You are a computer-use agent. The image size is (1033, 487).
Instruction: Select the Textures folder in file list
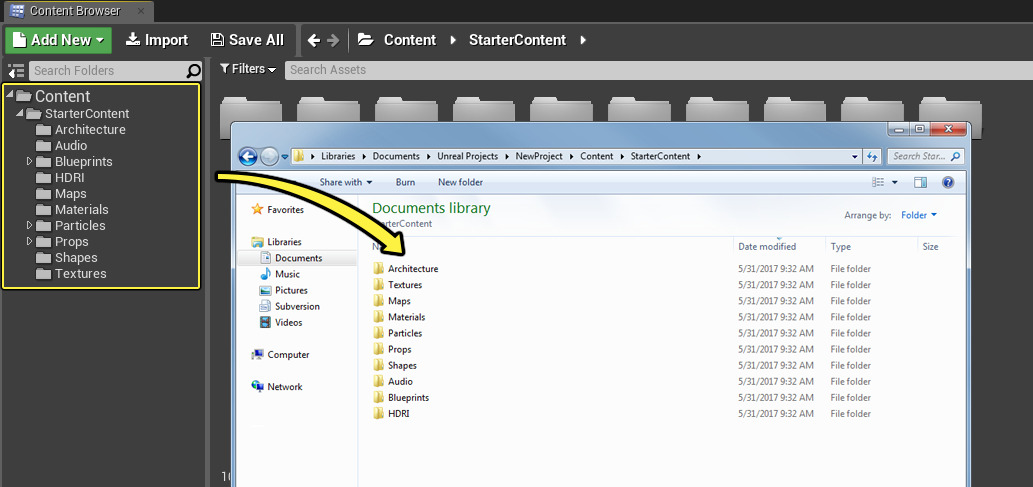[x=405, y=285]
